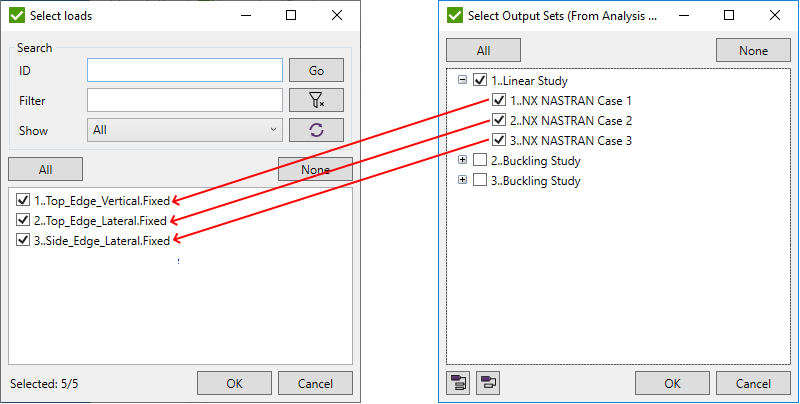This screenshot has height=404, width=800.
Task: Uncheck 2..NX NASTRAN Case 2 checkbox
Action: [x=499, y=121]
